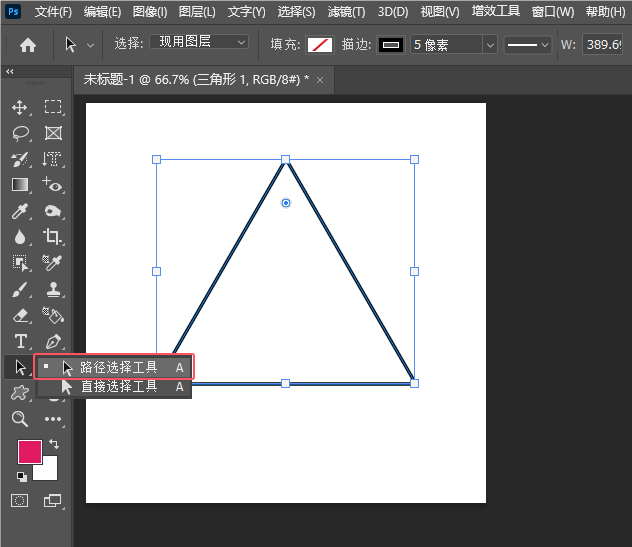The image size is (632, 547).
Task: Select the Eraser tool
Action: [x=19, y=315]
